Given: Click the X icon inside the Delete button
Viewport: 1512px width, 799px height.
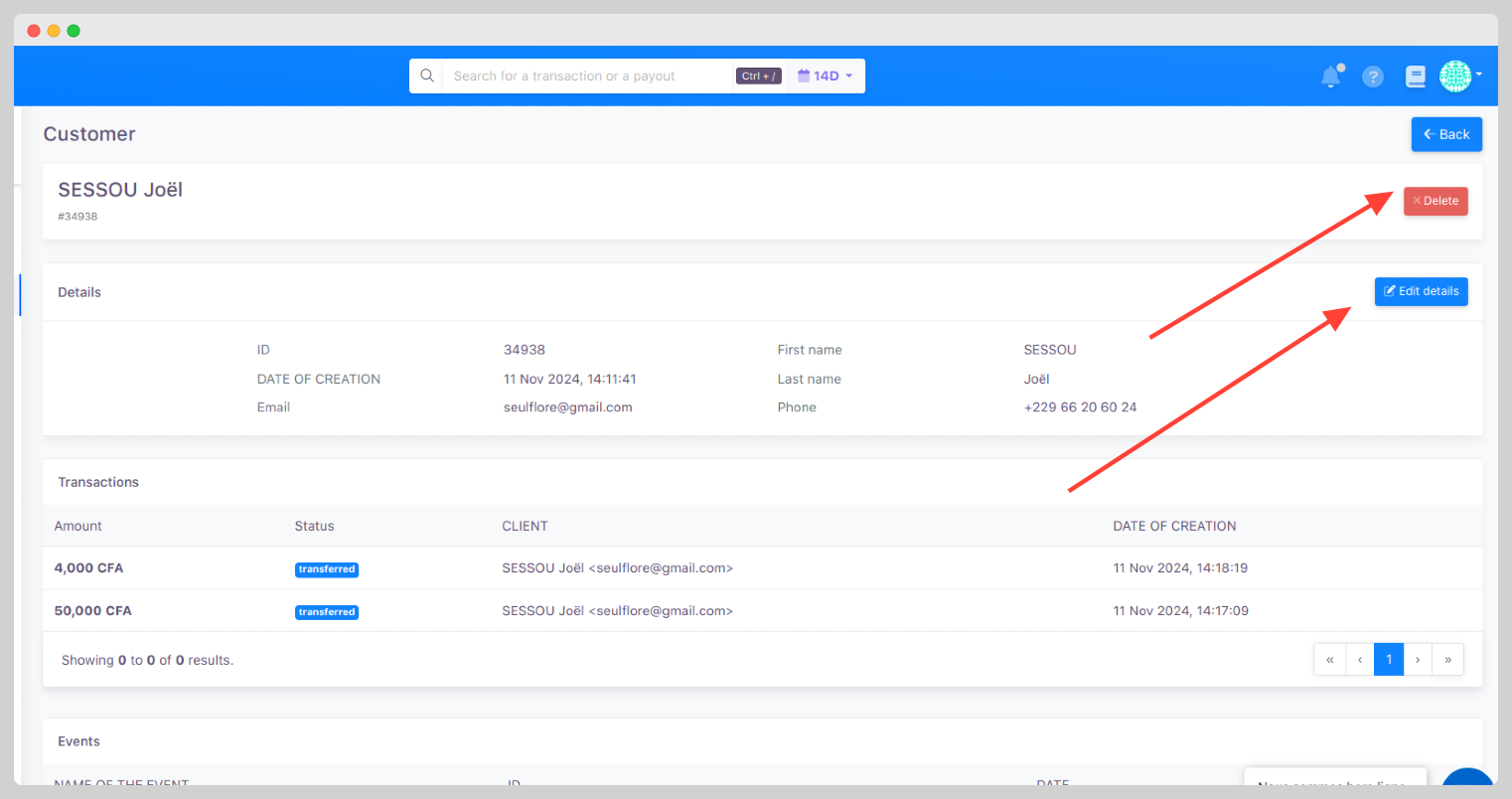Looking at the screenshot, I should click(x=1416, y=200).
